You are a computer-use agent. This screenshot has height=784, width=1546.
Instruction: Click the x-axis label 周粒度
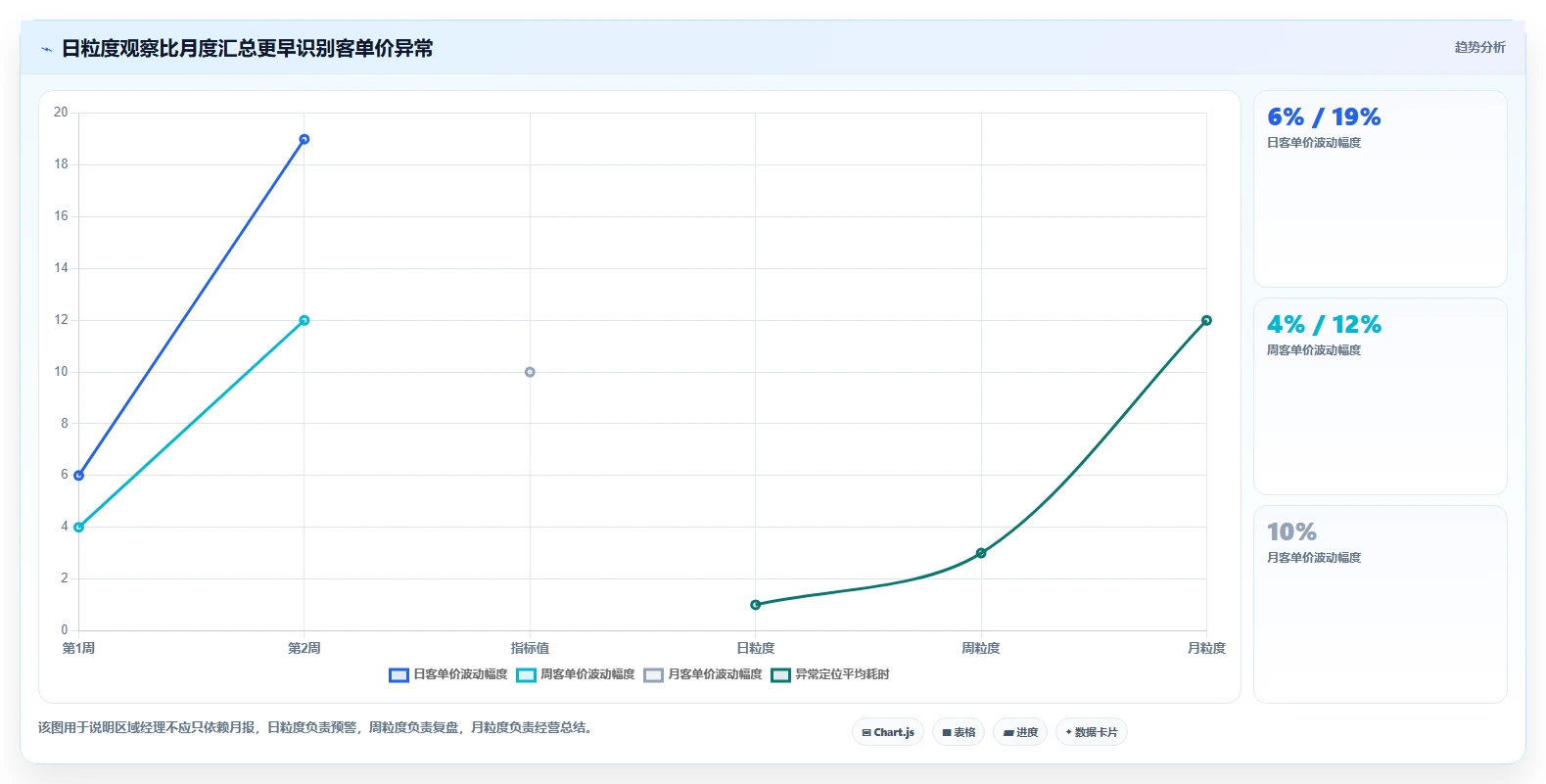pyautogui.click(x=981, y=648)
